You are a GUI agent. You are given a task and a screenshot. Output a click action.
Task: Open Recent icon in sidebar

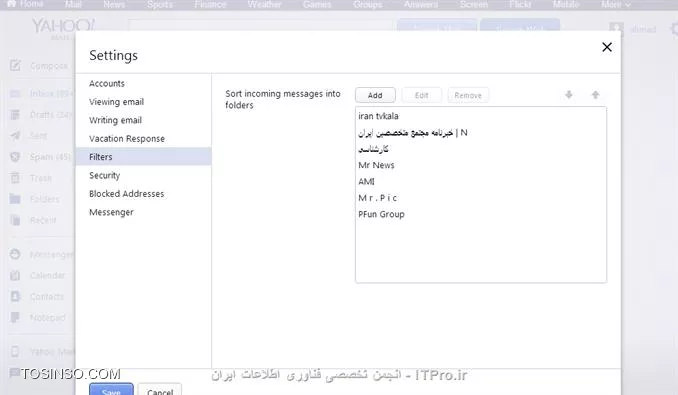[15, 220]
